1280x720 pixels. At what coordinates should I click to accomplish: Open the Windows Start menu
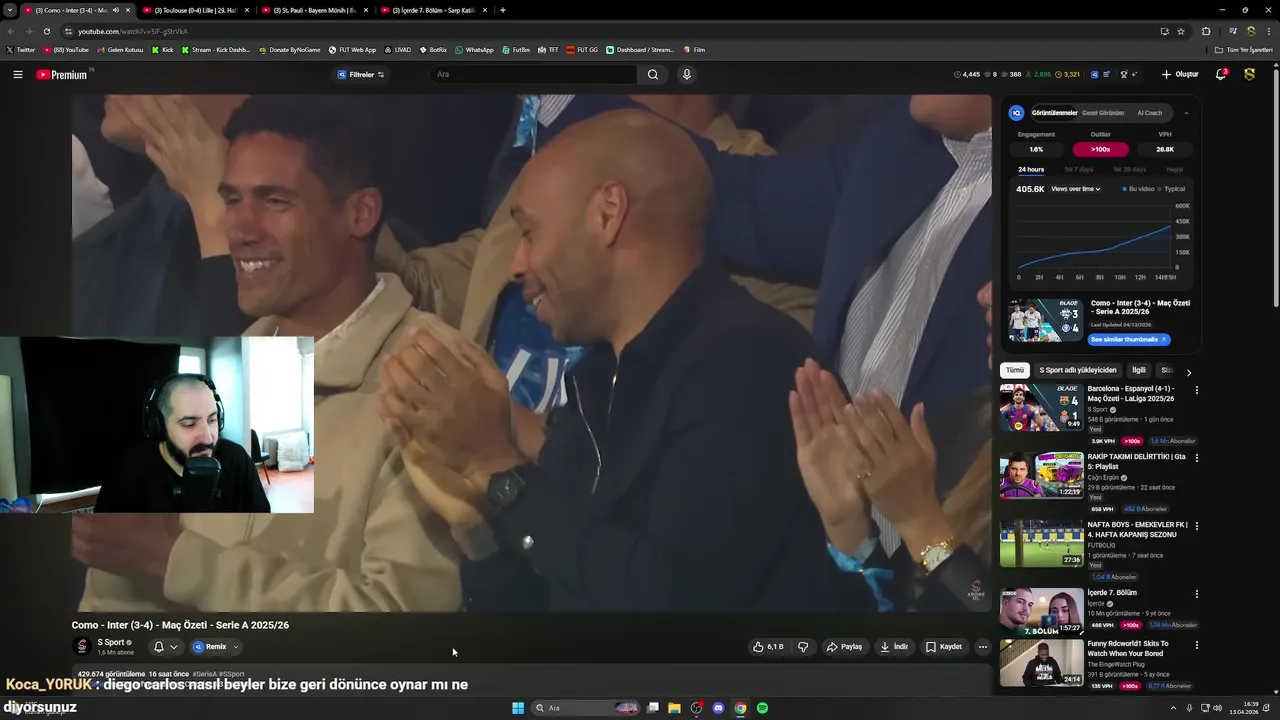[x=518, y=708]
